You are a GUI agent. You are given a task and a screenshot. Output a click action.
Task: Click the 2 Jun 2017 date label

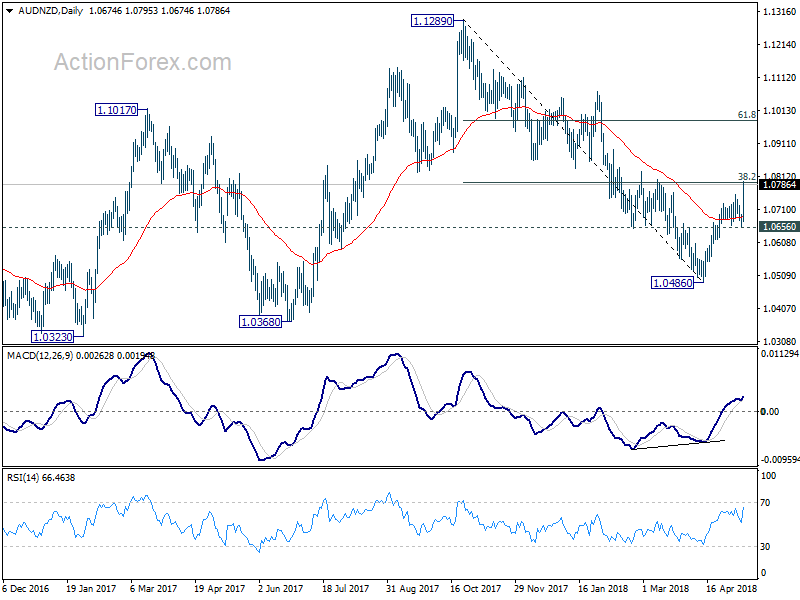pos(280,589)
